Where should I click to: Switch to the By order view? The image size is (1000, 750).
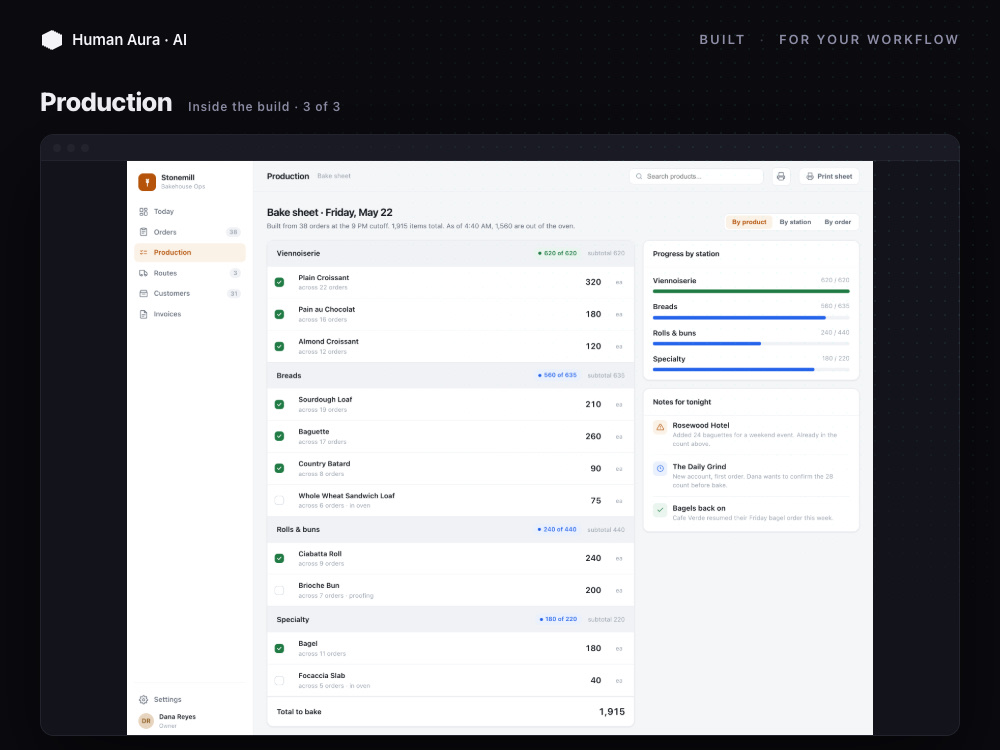click(837, 222)
